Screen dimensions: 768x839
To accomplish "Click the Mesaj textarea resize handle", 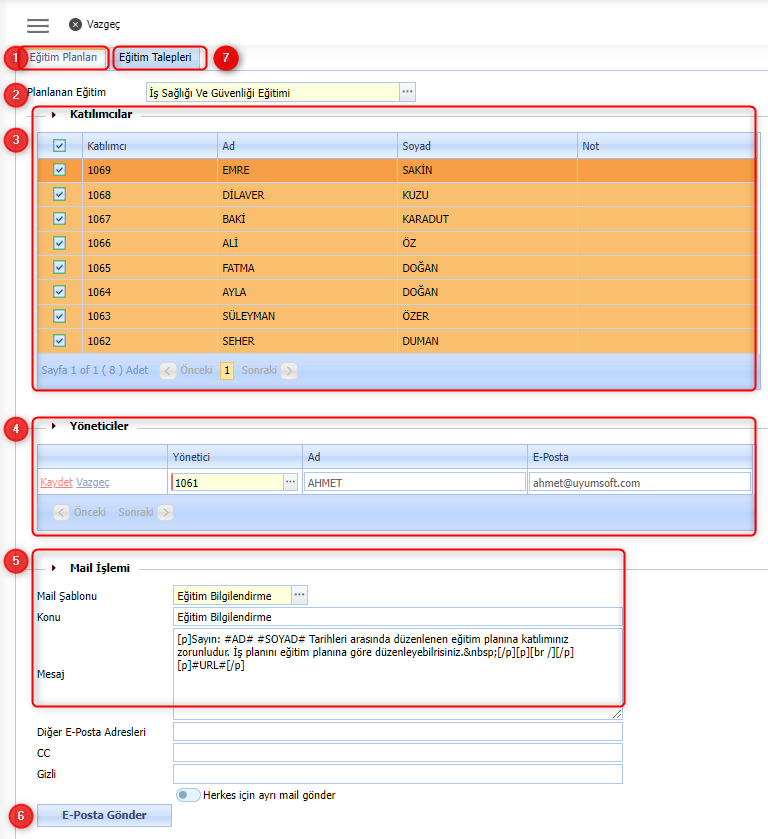I will click(617, 714).
